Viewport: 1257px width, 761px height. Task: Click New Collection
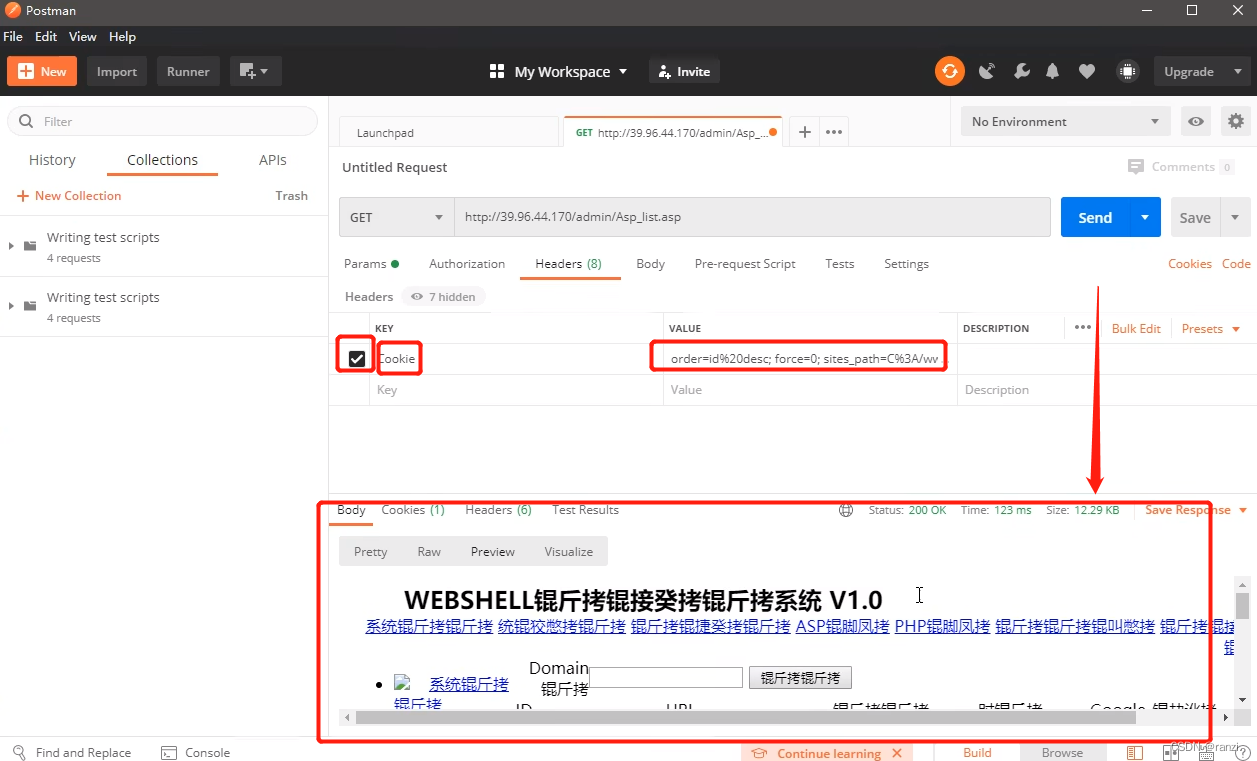(69, 196)
